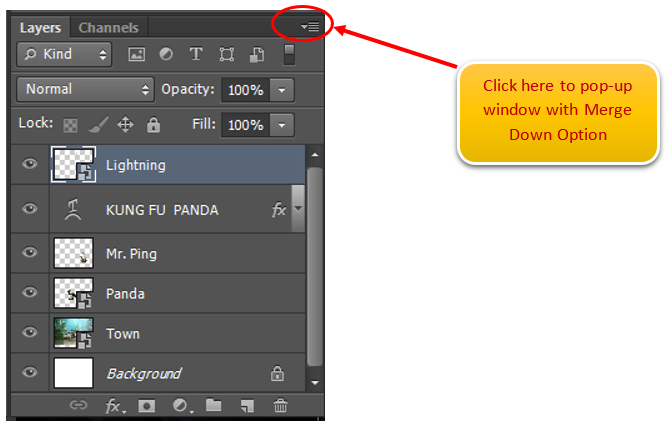Click the layers list scrollbar thumb
The height and width of the screenshot is (426, 669).
pyautogui.click(x=315, y=267)
